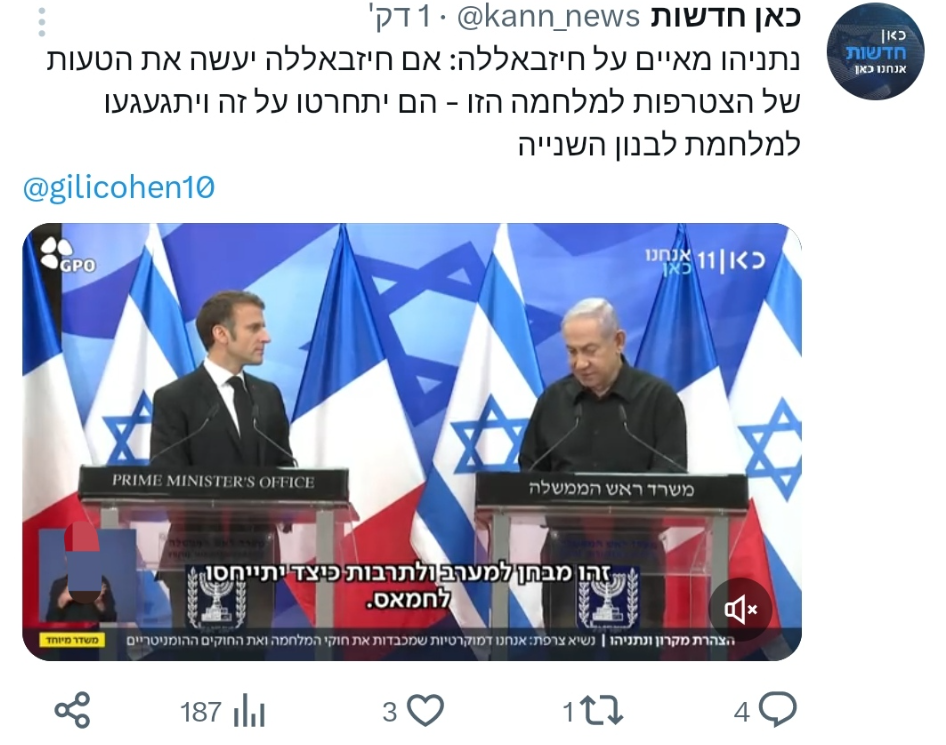Click the retweet count of 1
946x745 pixels.
coord(568,712)
